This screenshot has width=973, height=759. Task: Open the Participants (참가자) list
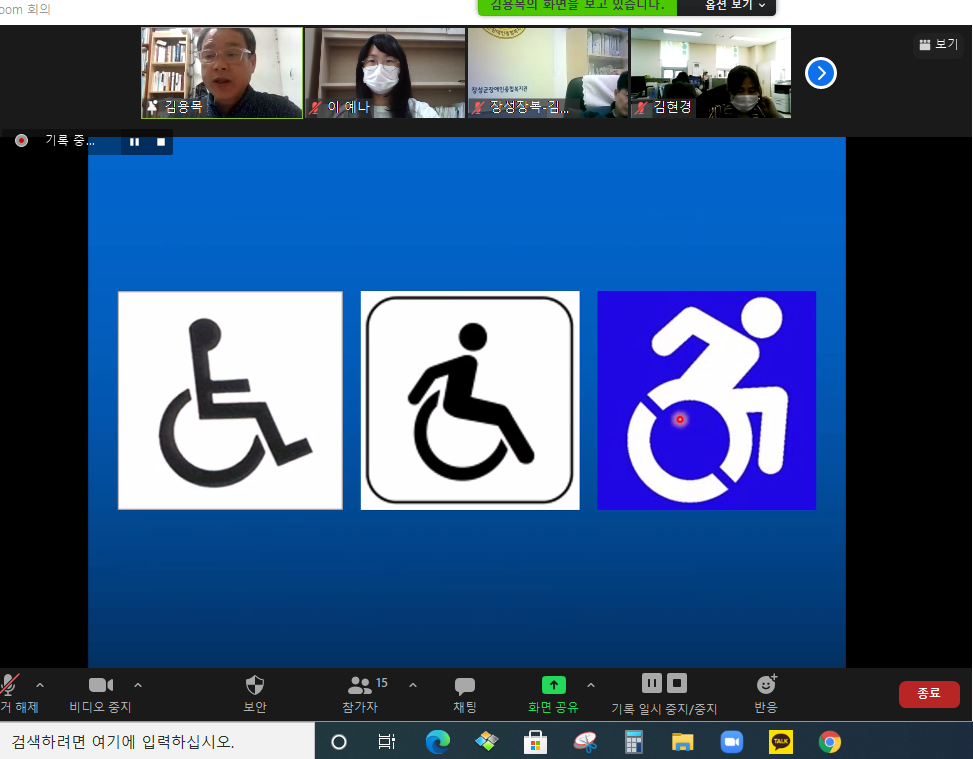[x=361, y=685]
